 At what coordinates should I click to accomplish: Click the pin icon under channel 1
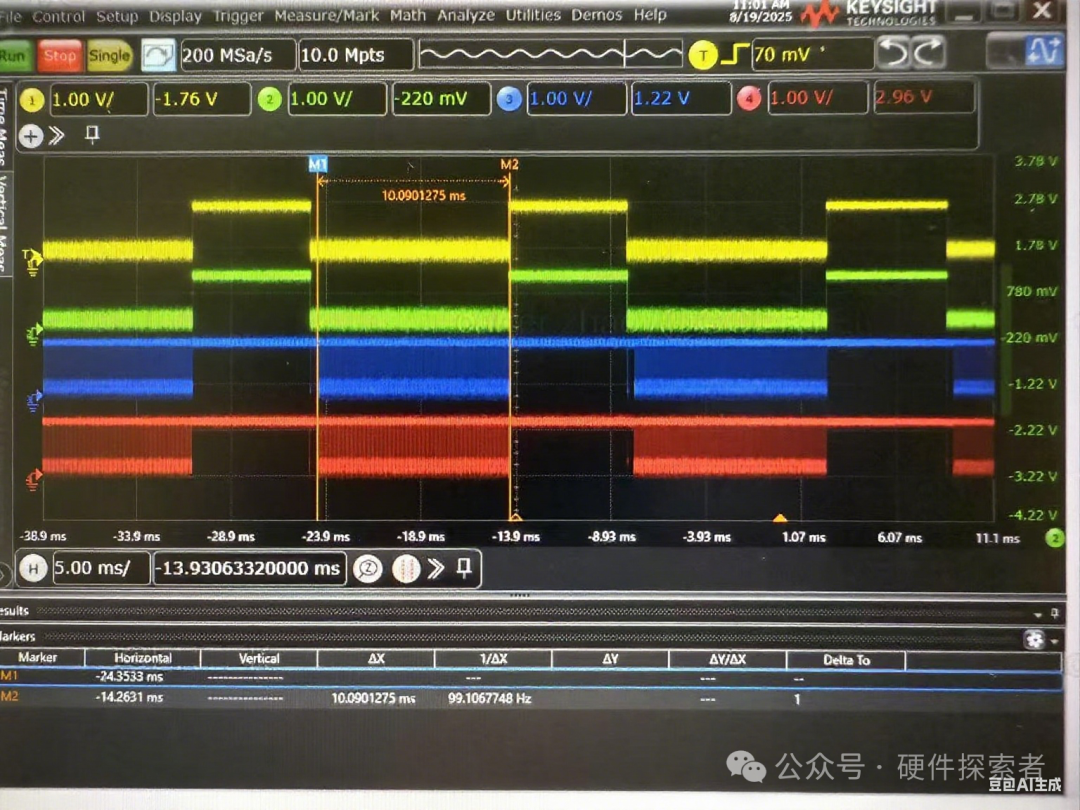[92, 134]
